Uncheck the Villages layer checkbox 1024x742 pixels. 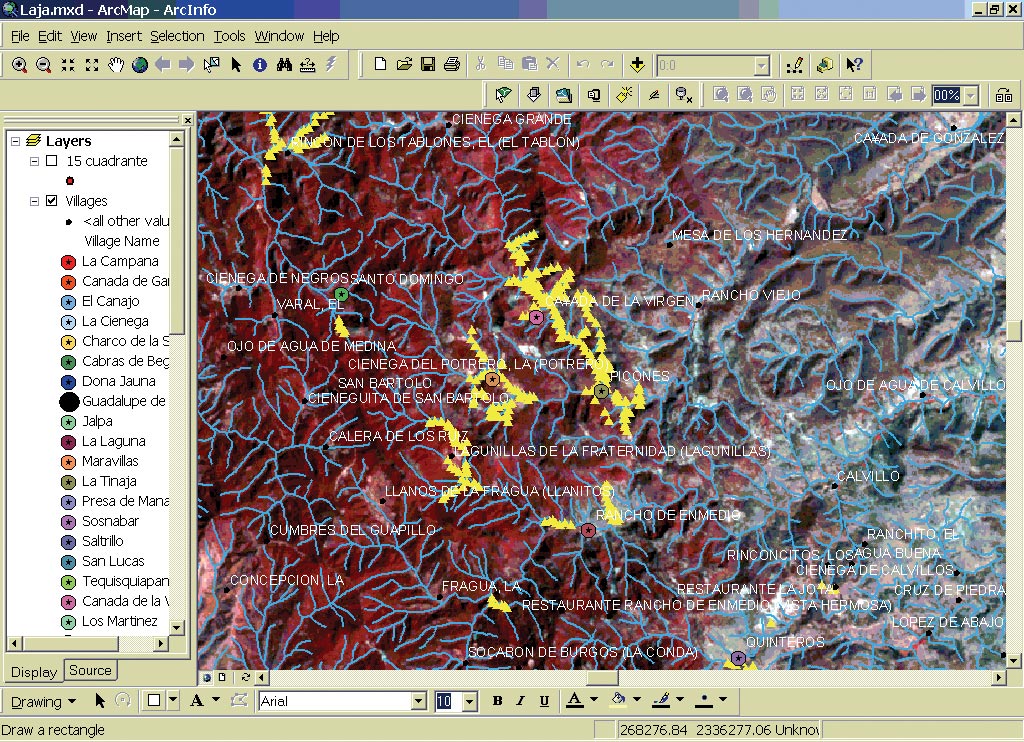click(x=52, y=201)
